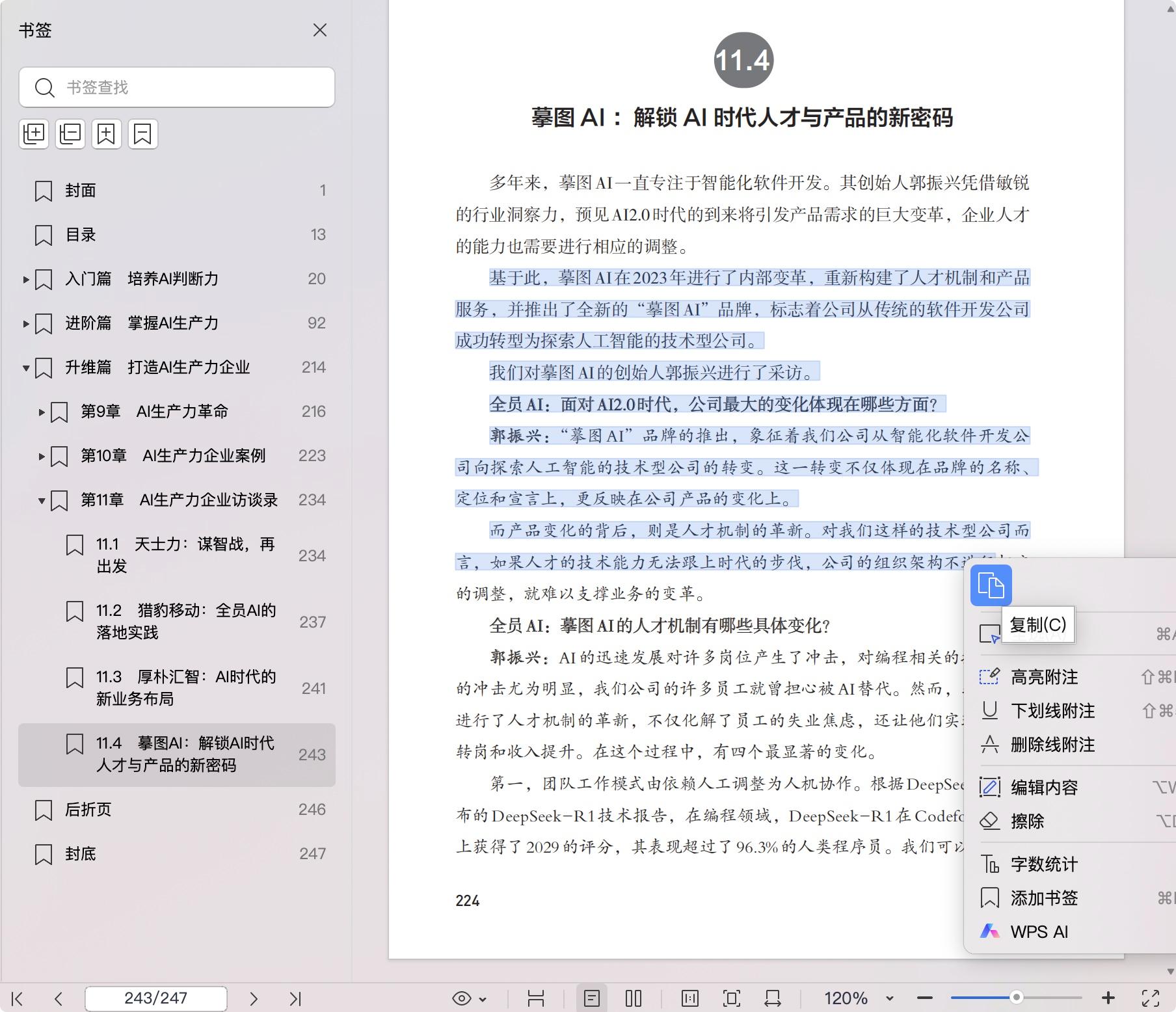Click the delete bookmark icon in bookmark toolbar
Screen dimensions: 1176x1012
(143, 134)
